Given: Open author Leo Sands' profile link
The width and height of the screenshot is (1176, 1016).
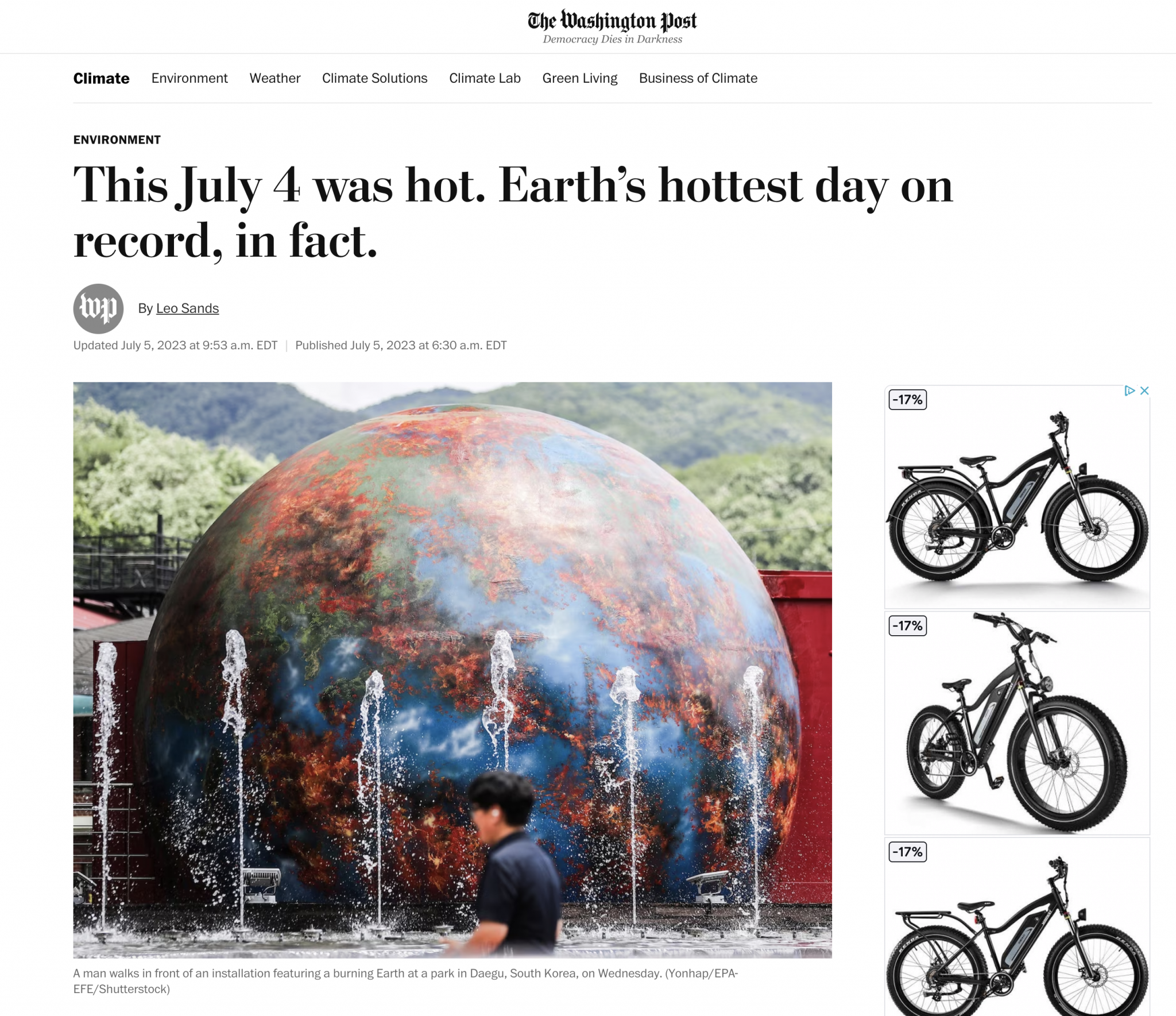Looking at the screenshot, I should tap(188, 308).
